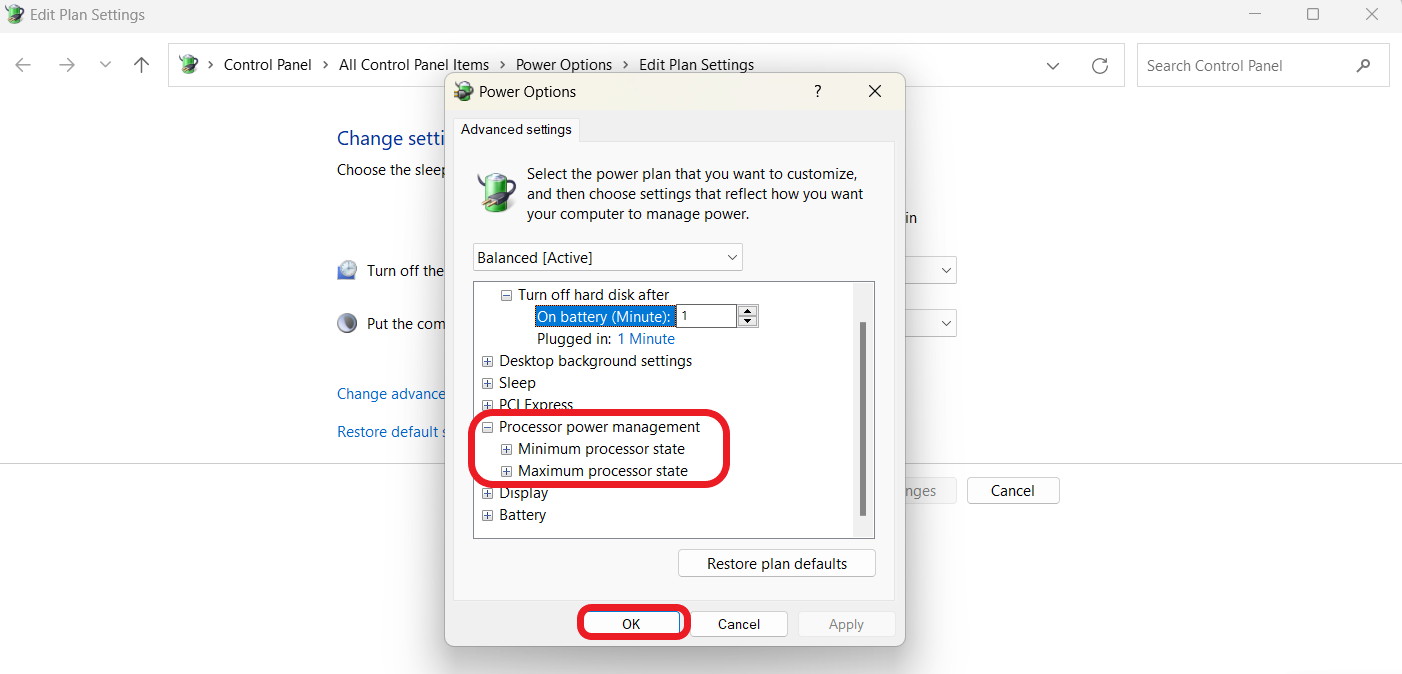Decrease On battery minutes with down spinner
This screenshot has width=1402, height=674.
(748, 322)
